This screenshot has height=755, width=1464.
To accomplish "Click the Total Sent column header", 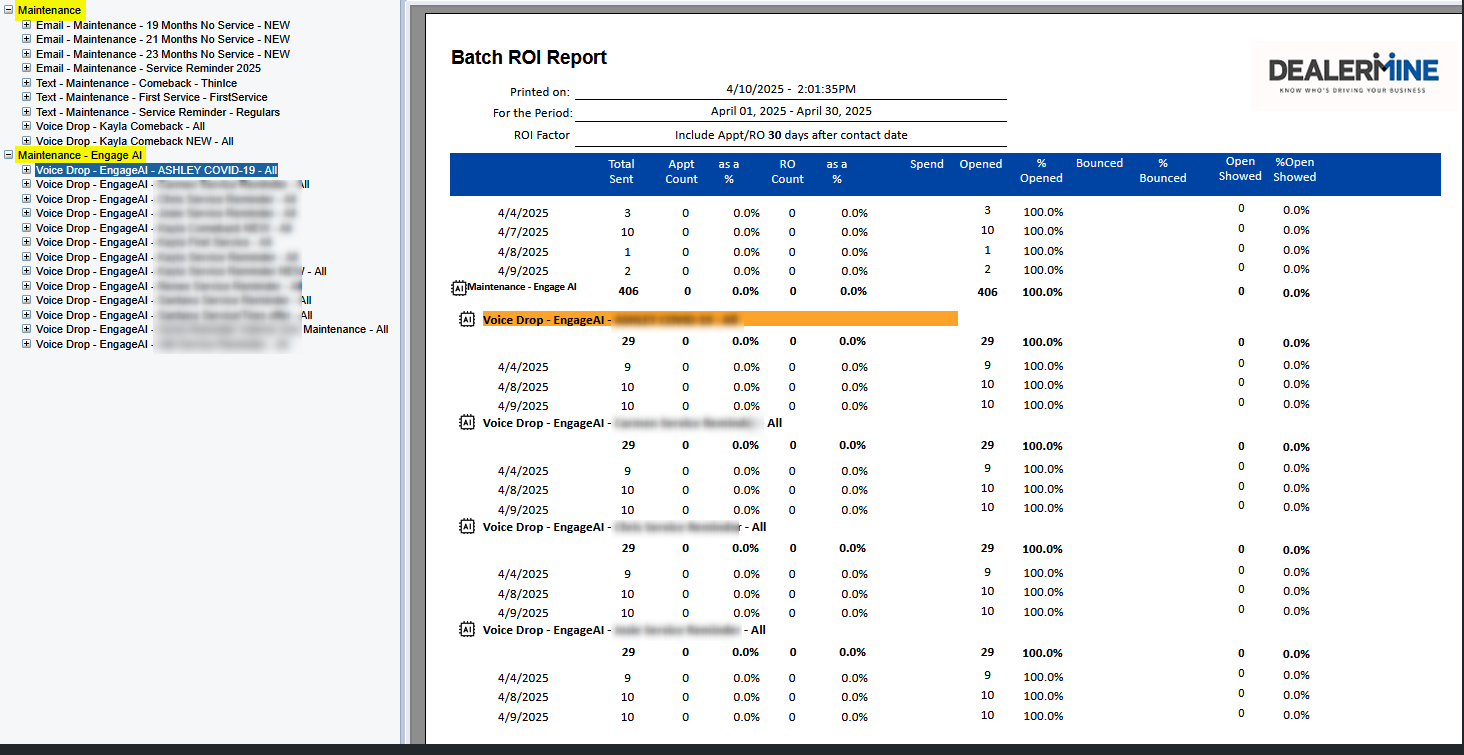I will (621, 171).
